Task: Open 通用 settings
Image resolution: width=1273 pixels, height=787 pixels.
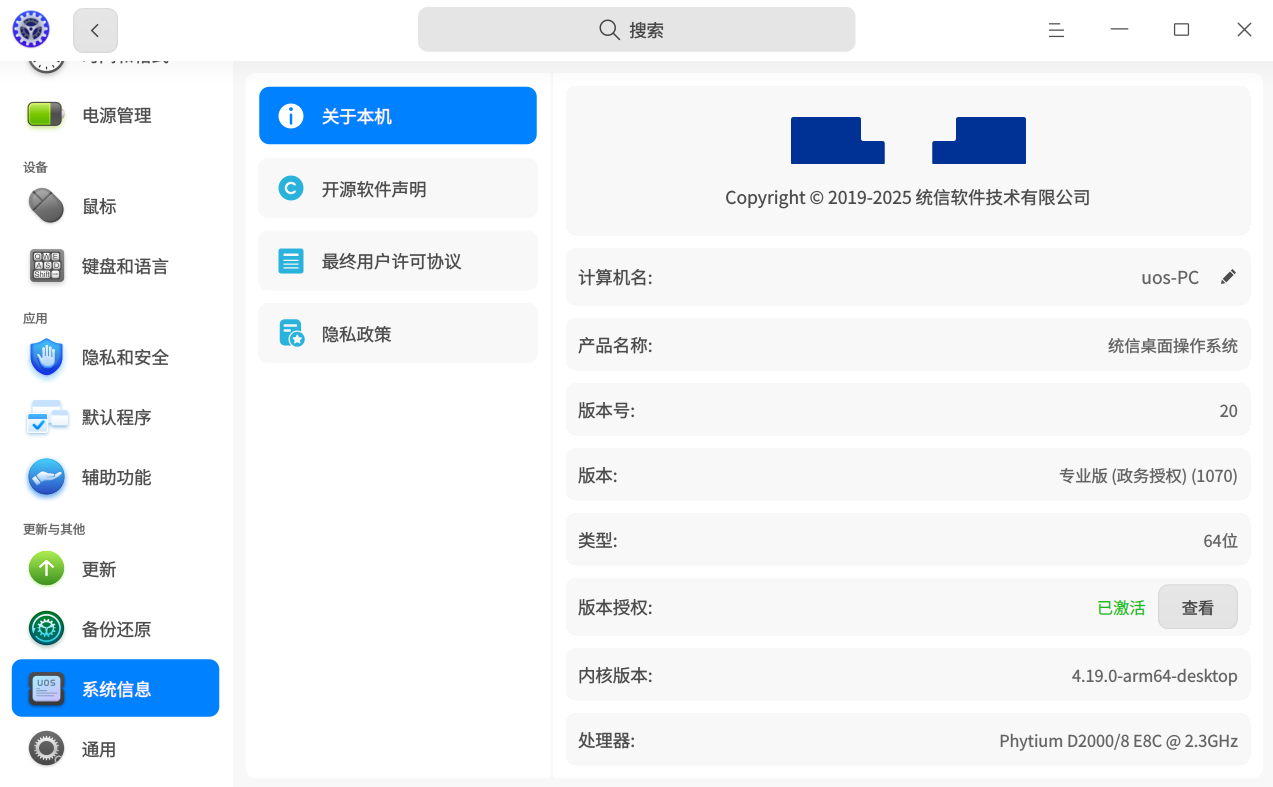Action: point(115,749)
